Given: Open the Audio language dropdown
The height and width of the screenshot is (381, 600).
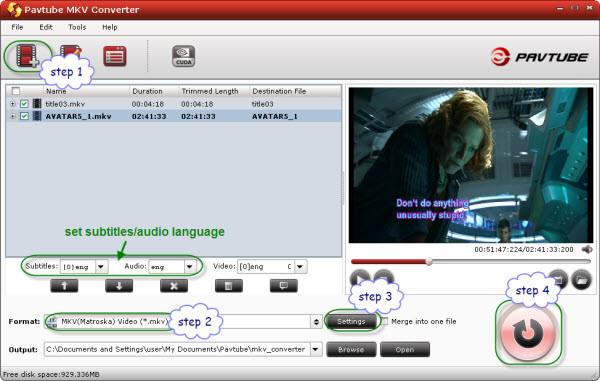Looking at the screenshot, I should click(190, 267).
